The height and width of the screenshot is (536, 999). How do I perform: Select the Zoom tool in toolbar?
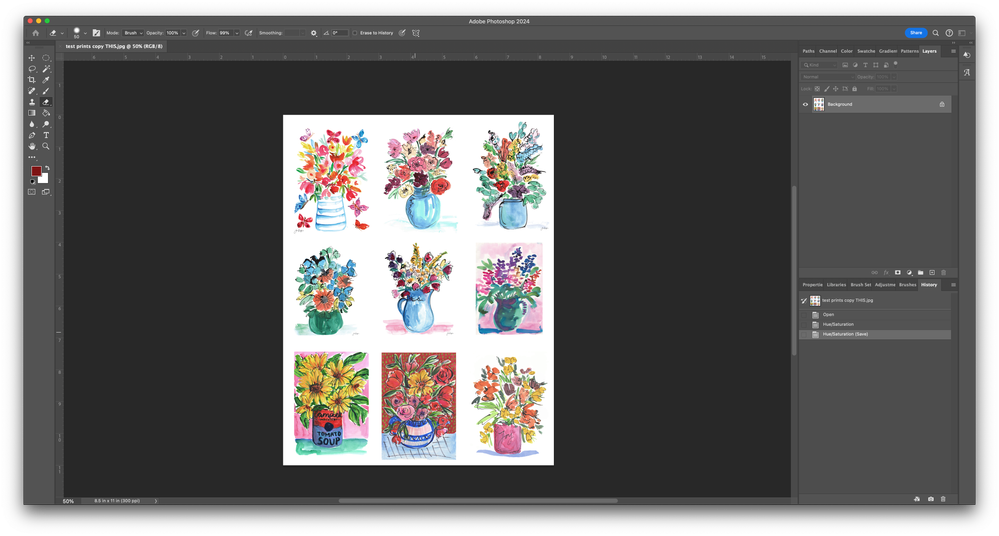pos(46,146)
